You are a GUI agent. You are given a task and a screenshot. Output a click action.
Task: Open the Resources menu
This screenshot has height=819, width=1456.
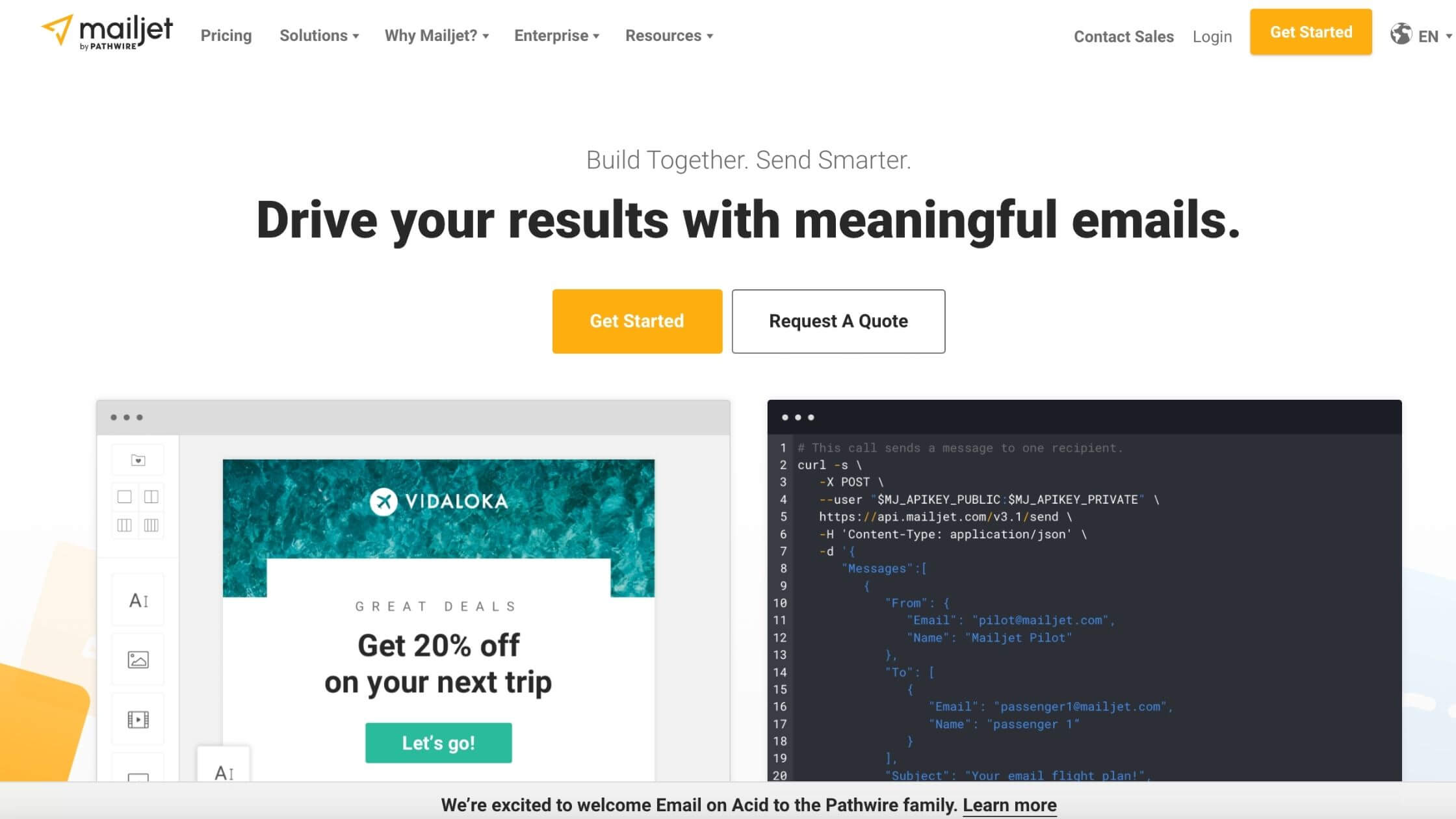(x=669, y=35)
